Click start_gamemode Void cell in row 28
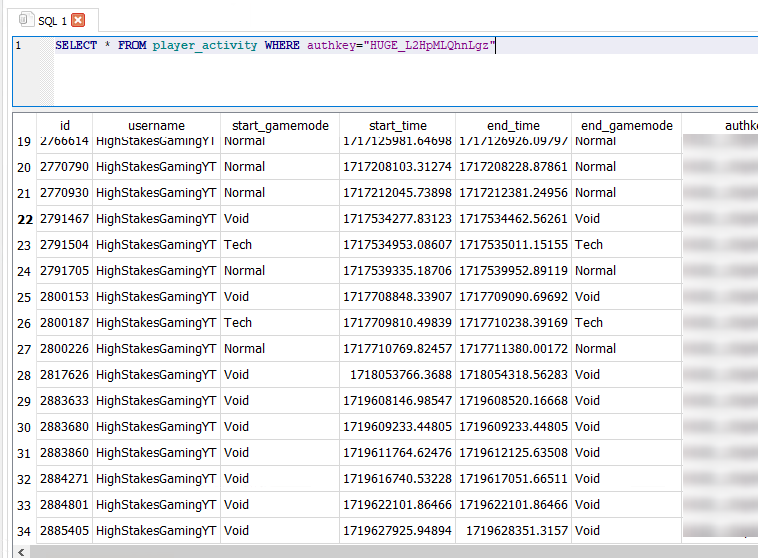This screenshot has width=758, height=558. click(280, 375)
